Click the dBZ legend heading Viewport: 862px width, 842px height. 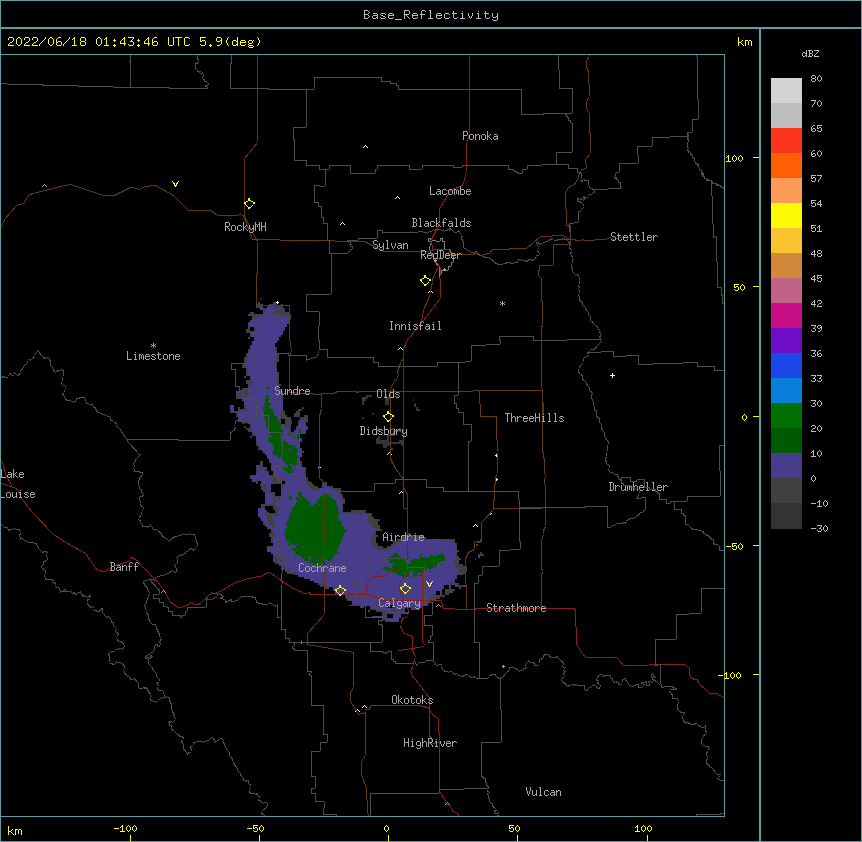click(810, 53)
